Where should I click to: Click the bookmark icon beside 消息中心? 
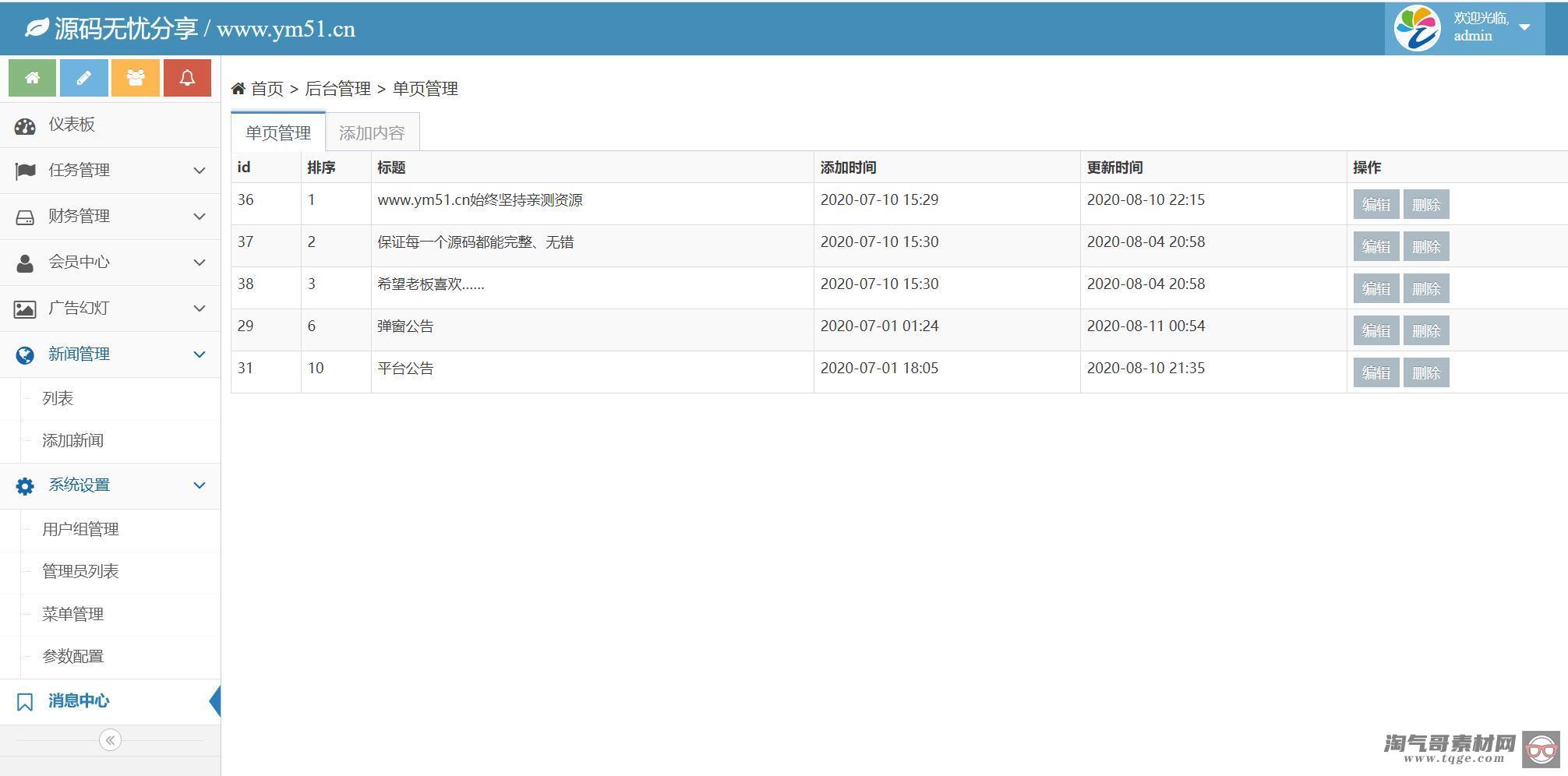pos(25,702)
